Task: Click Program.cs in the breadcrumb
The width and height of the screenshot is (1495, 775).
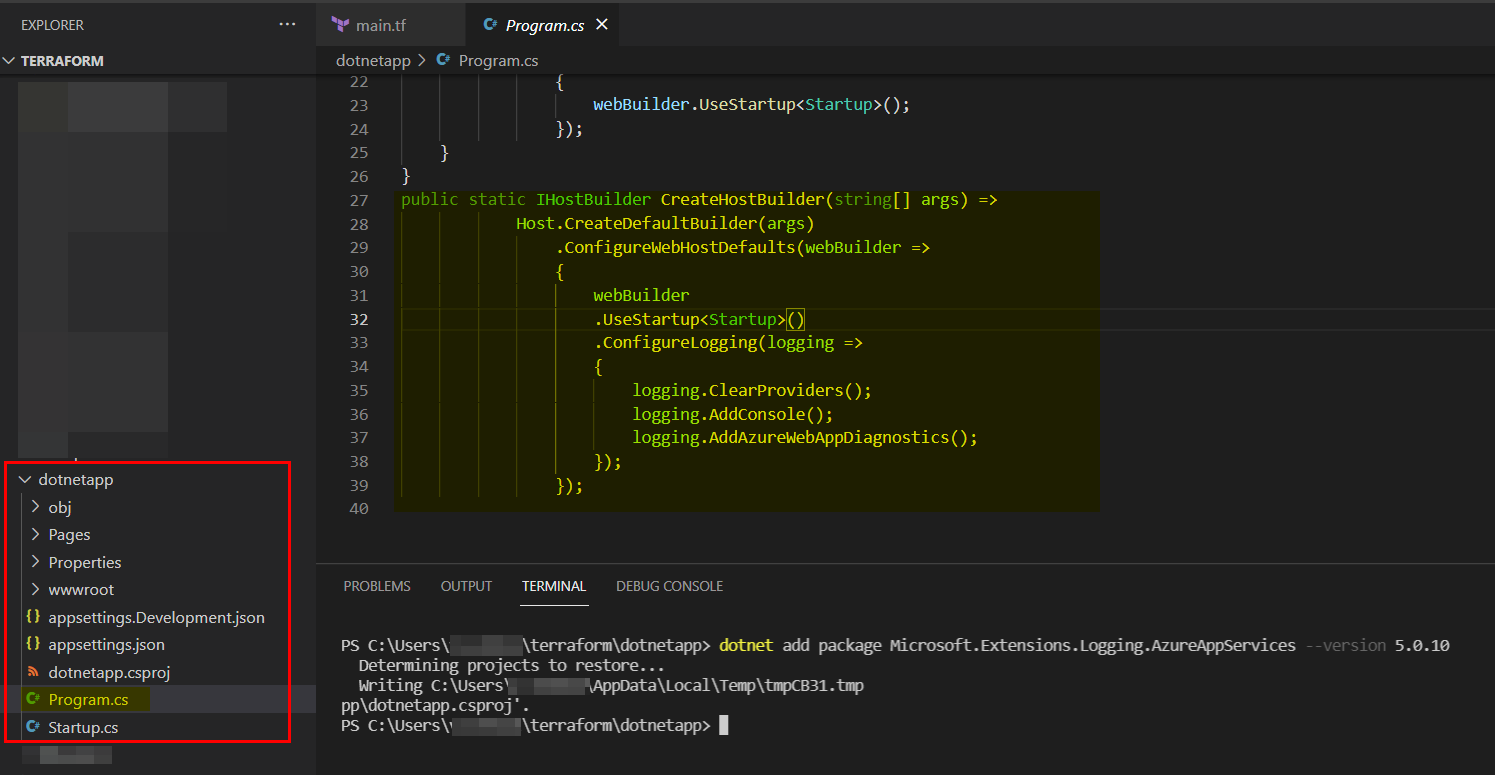Action: (499, 61)
